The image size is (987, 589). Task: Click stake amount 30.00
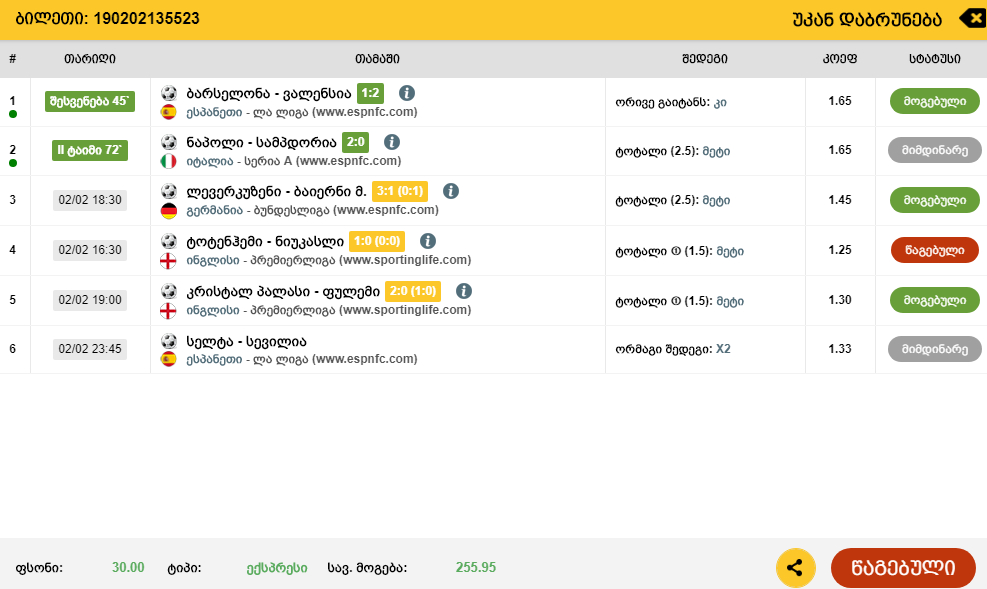coord(128,568)
